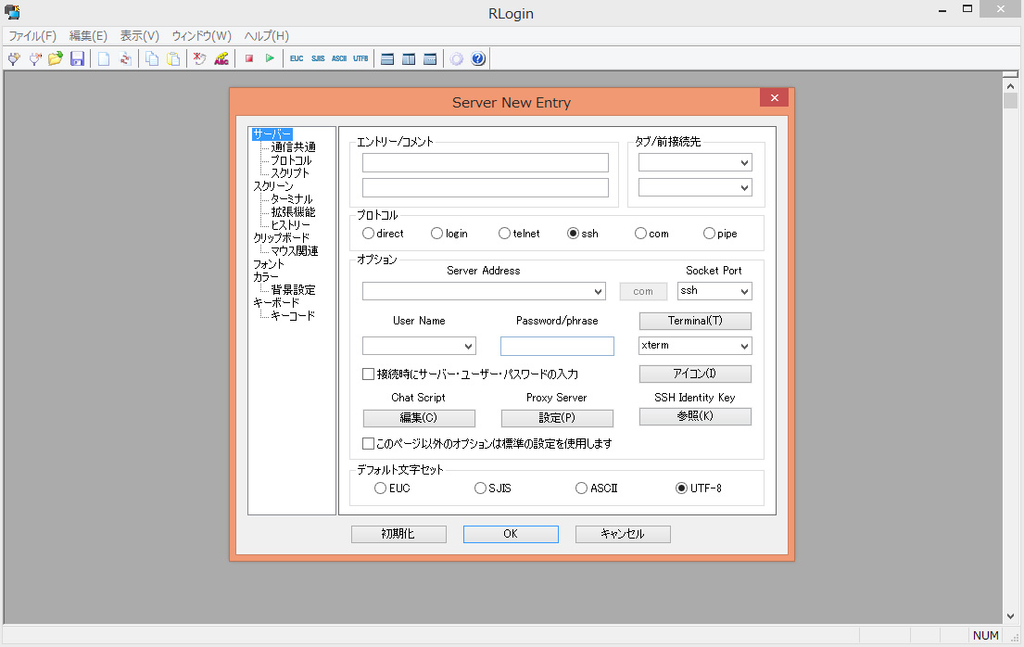Open the ファイル(F) menu
Screen dimensions: 1024x647
(33, 36)
